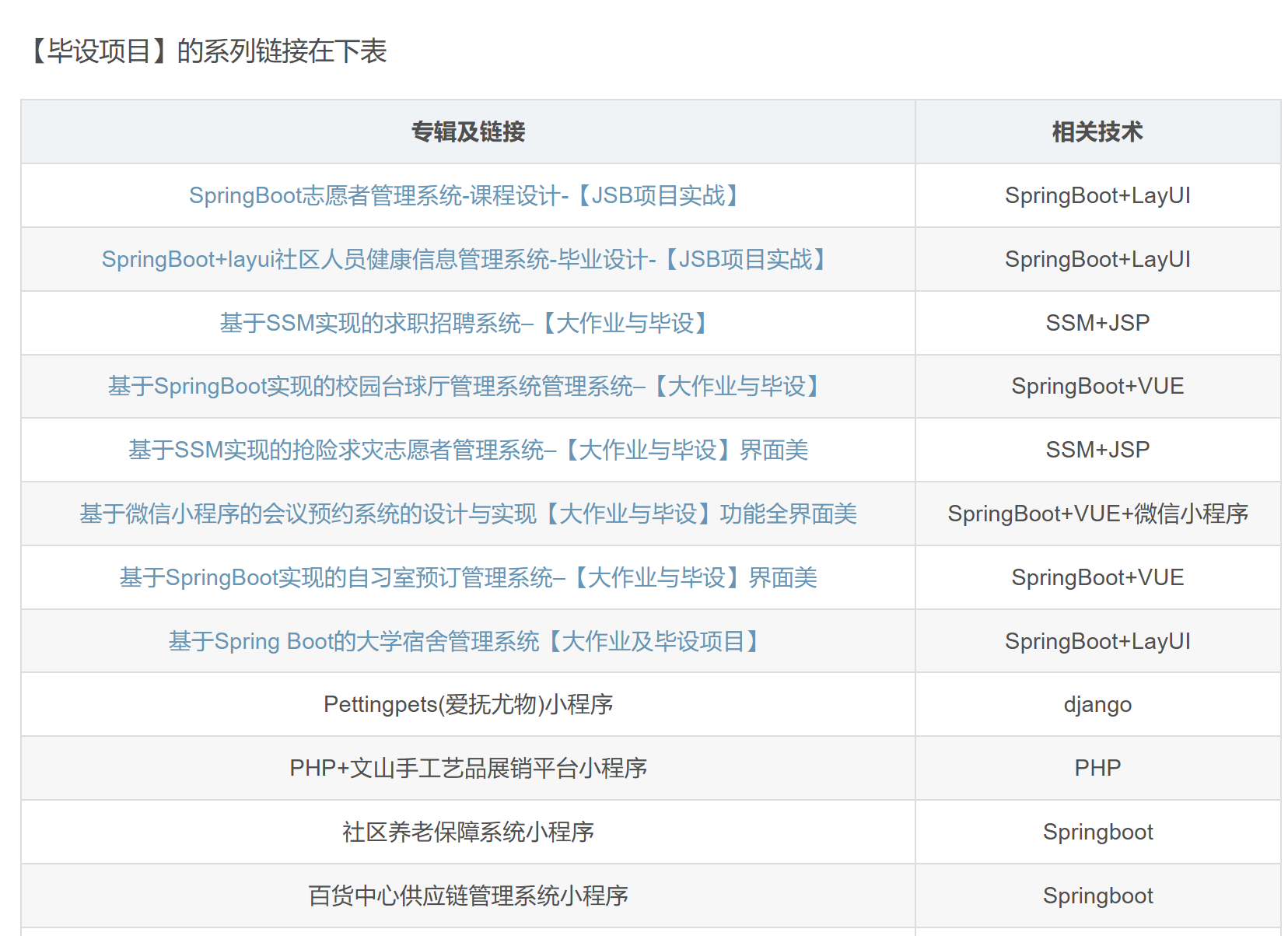The image size is (1288, 936).
Task: Click the 相关技术 column header
Action: (x=1097, y=131)
